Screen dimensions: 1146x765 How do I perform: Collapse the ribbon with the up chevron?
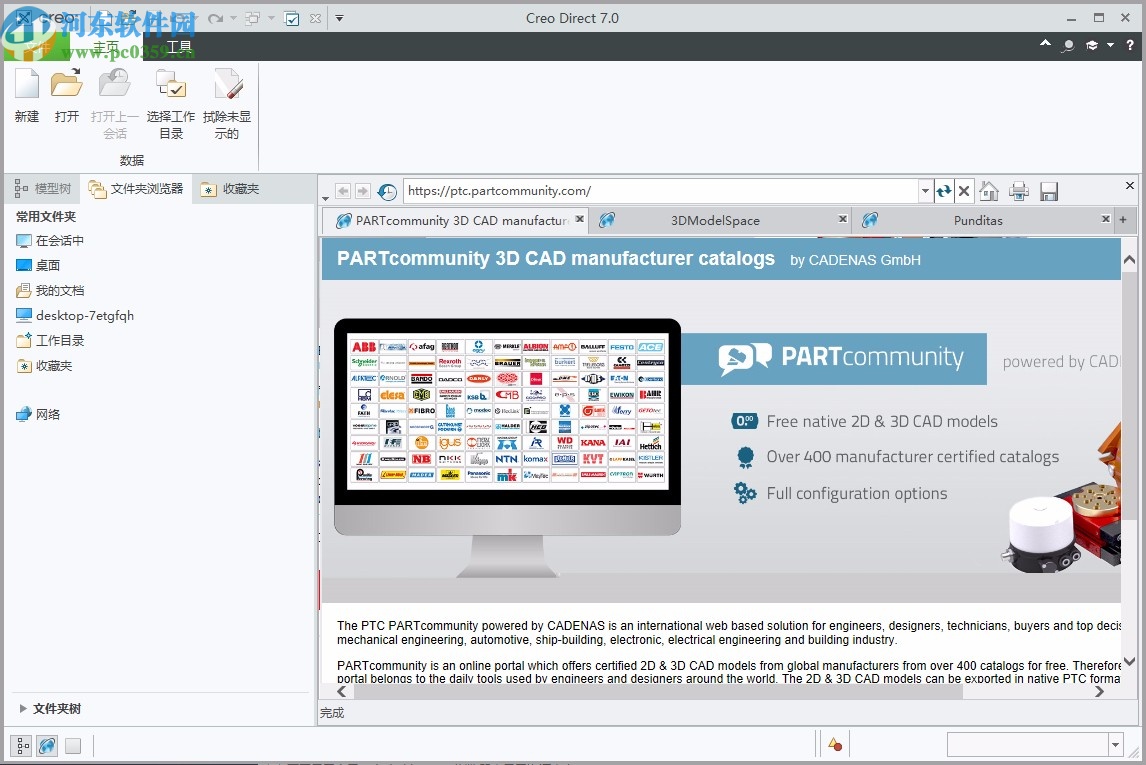pos(1045,44)
